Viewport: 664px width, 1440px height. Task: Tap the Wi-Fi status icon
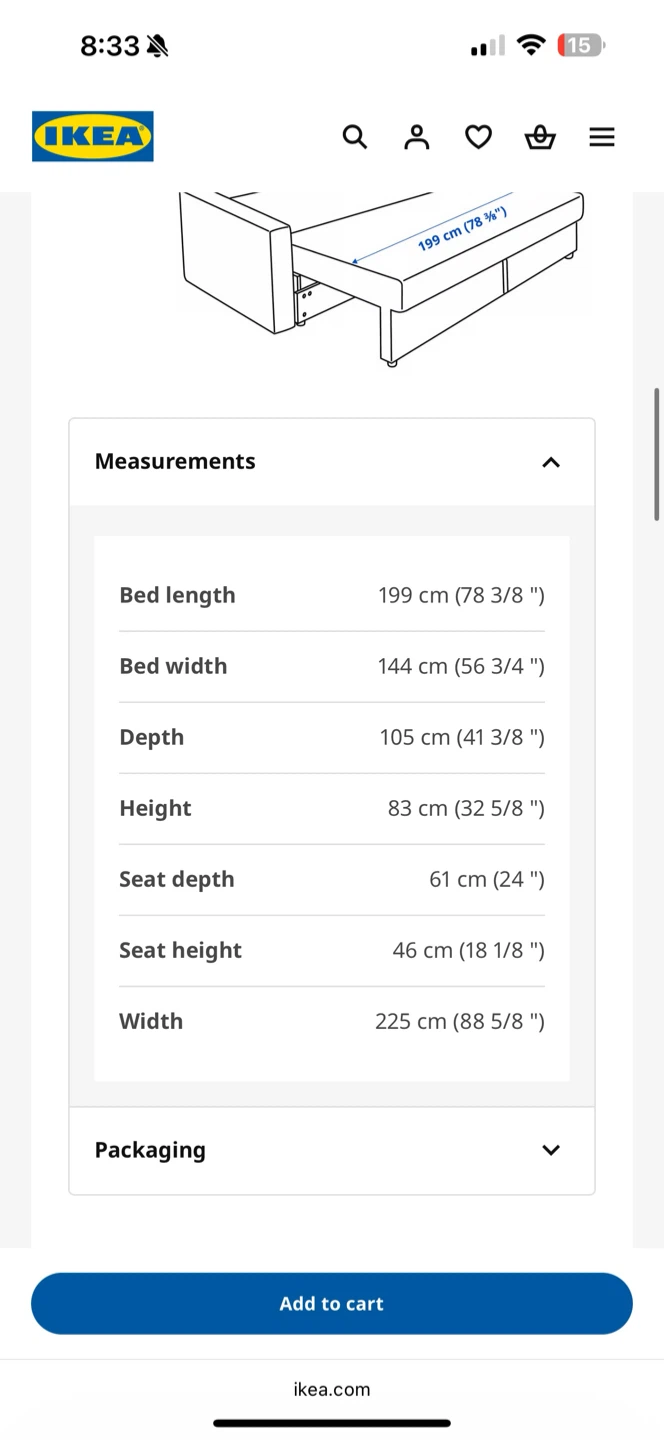tap(531, 45)
